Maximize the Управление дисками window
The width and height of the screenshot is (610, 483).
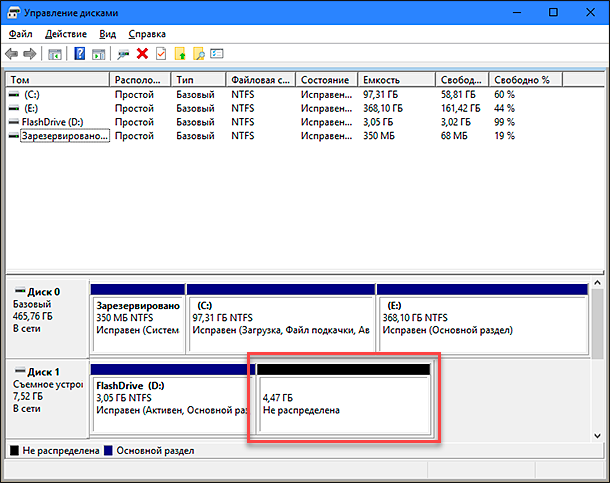[553, 12]
